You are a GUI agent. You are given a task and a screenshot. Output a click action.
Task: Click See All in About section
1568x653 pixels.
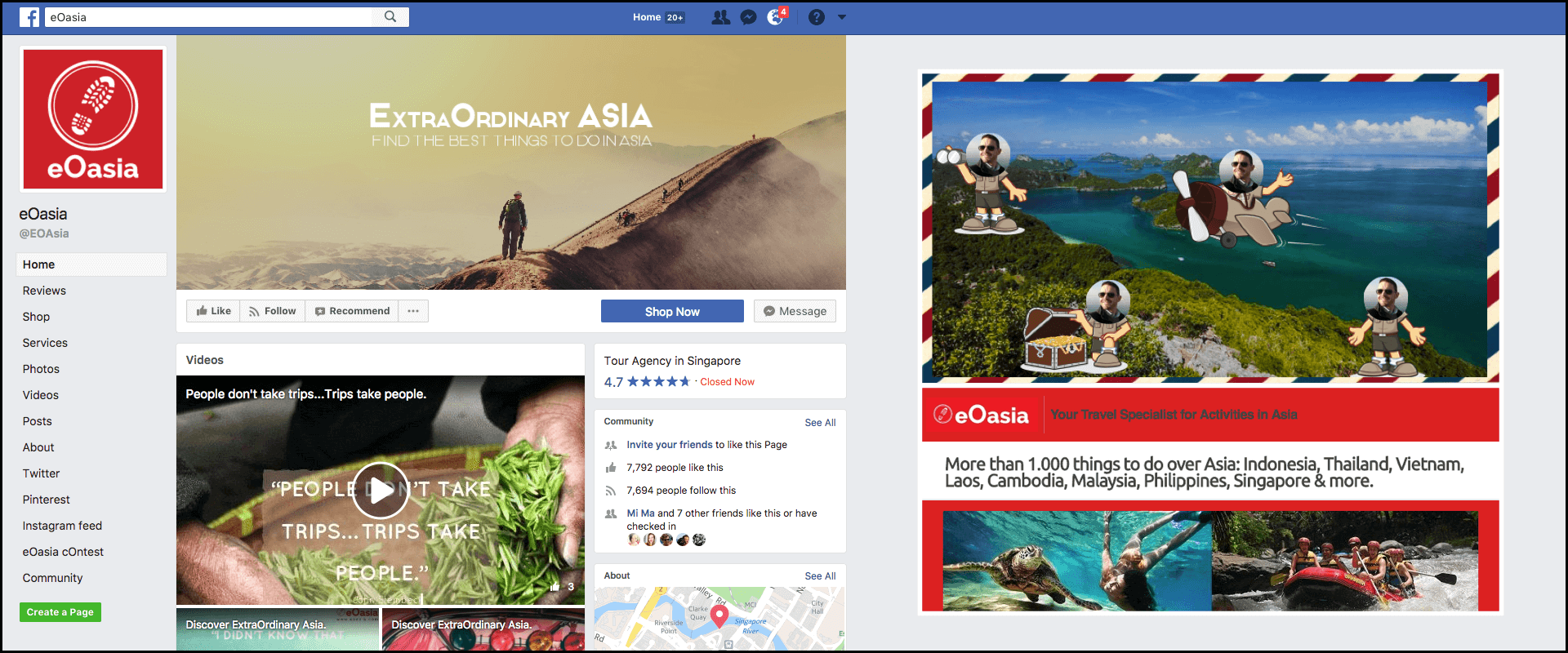coord(820,576)
